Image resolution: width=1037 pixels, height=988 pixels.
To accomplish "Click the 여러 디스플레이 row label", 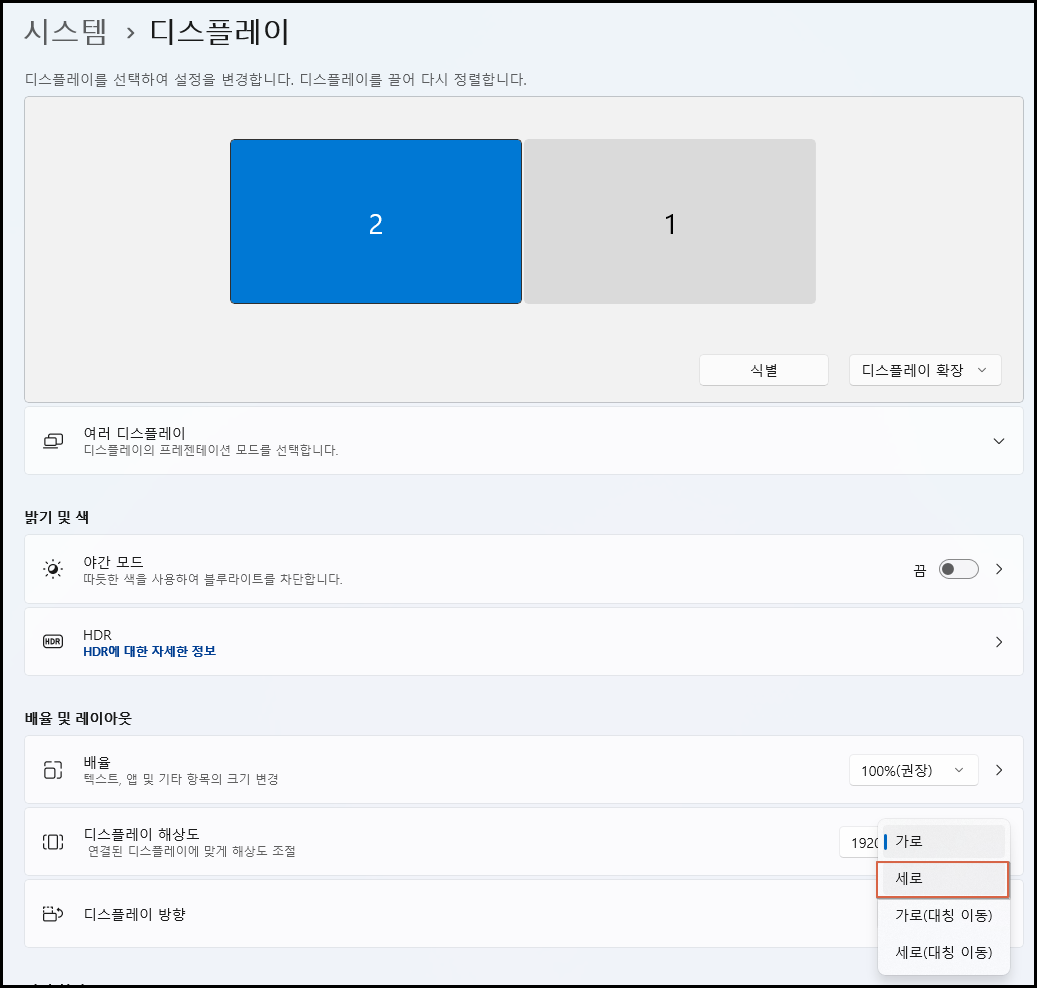I will click(134, 433).
